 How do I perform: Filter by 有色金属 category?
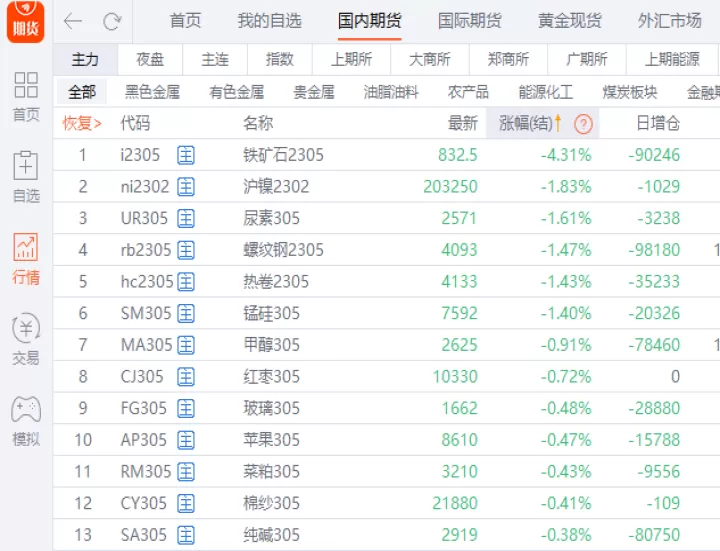coord(237,92)
